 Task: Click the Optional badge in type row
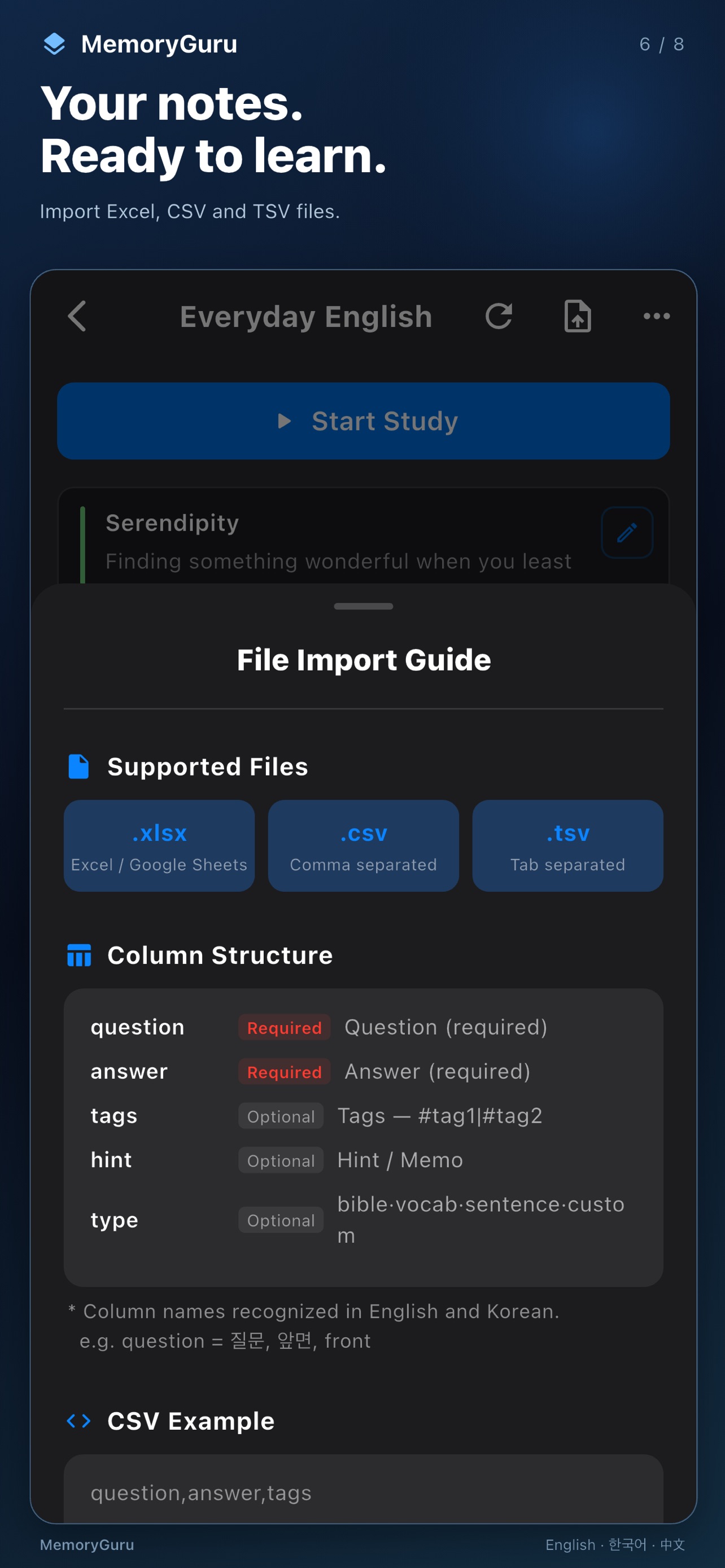[281, 1220]
